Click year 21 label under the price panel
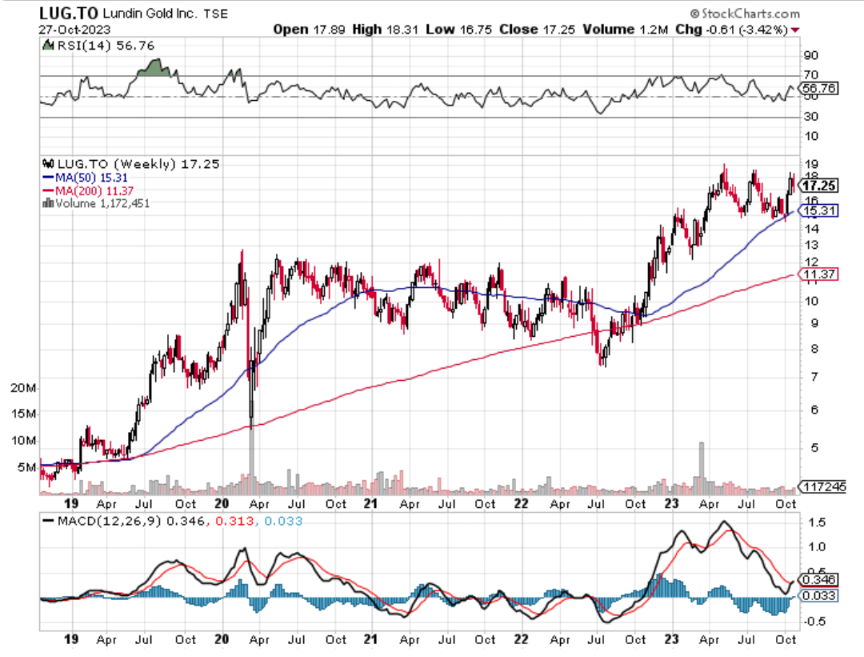The width and height of the screenshot is (864, 657). 370,504
